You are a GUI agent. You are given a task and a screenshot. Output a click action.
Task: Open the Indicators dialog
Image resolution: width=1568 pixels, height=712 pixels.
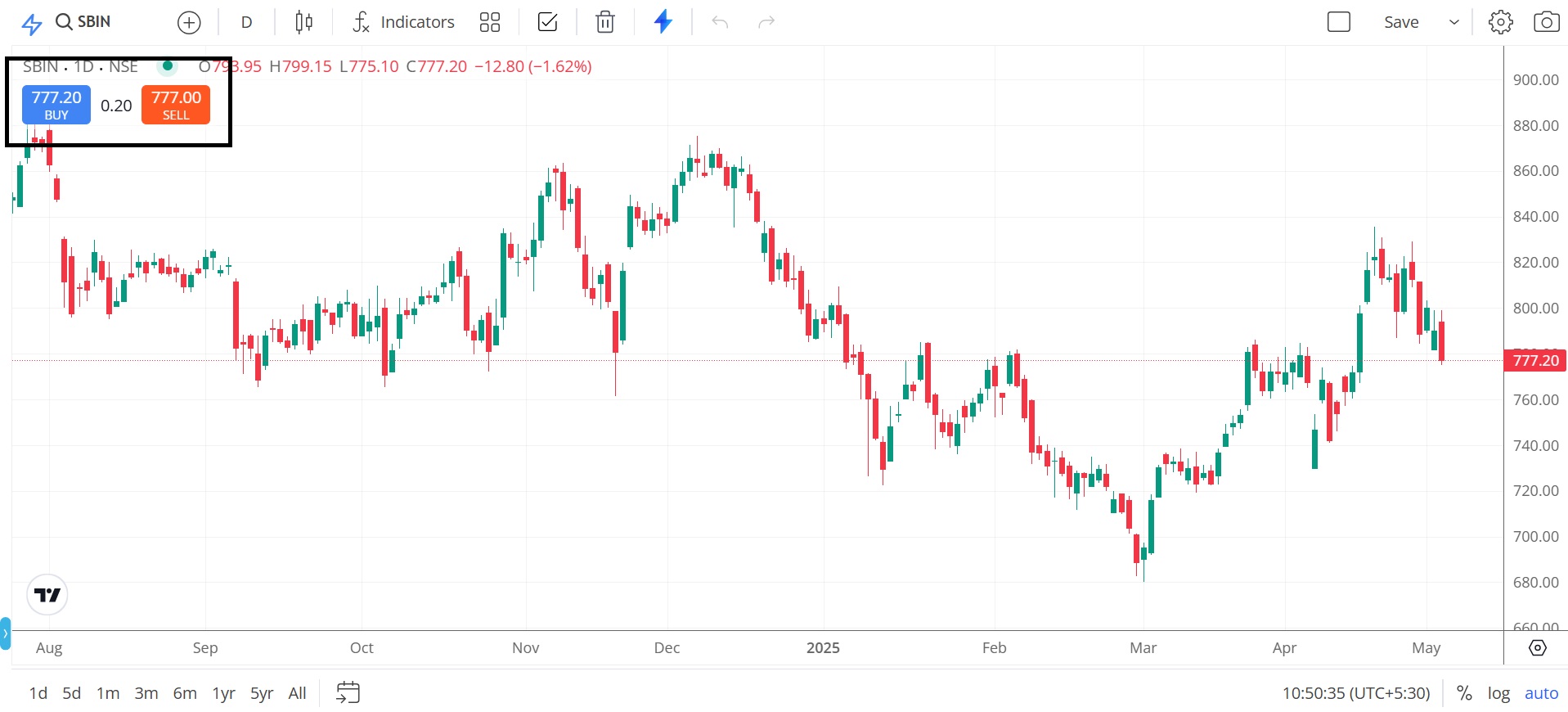[x=403, y=22]
